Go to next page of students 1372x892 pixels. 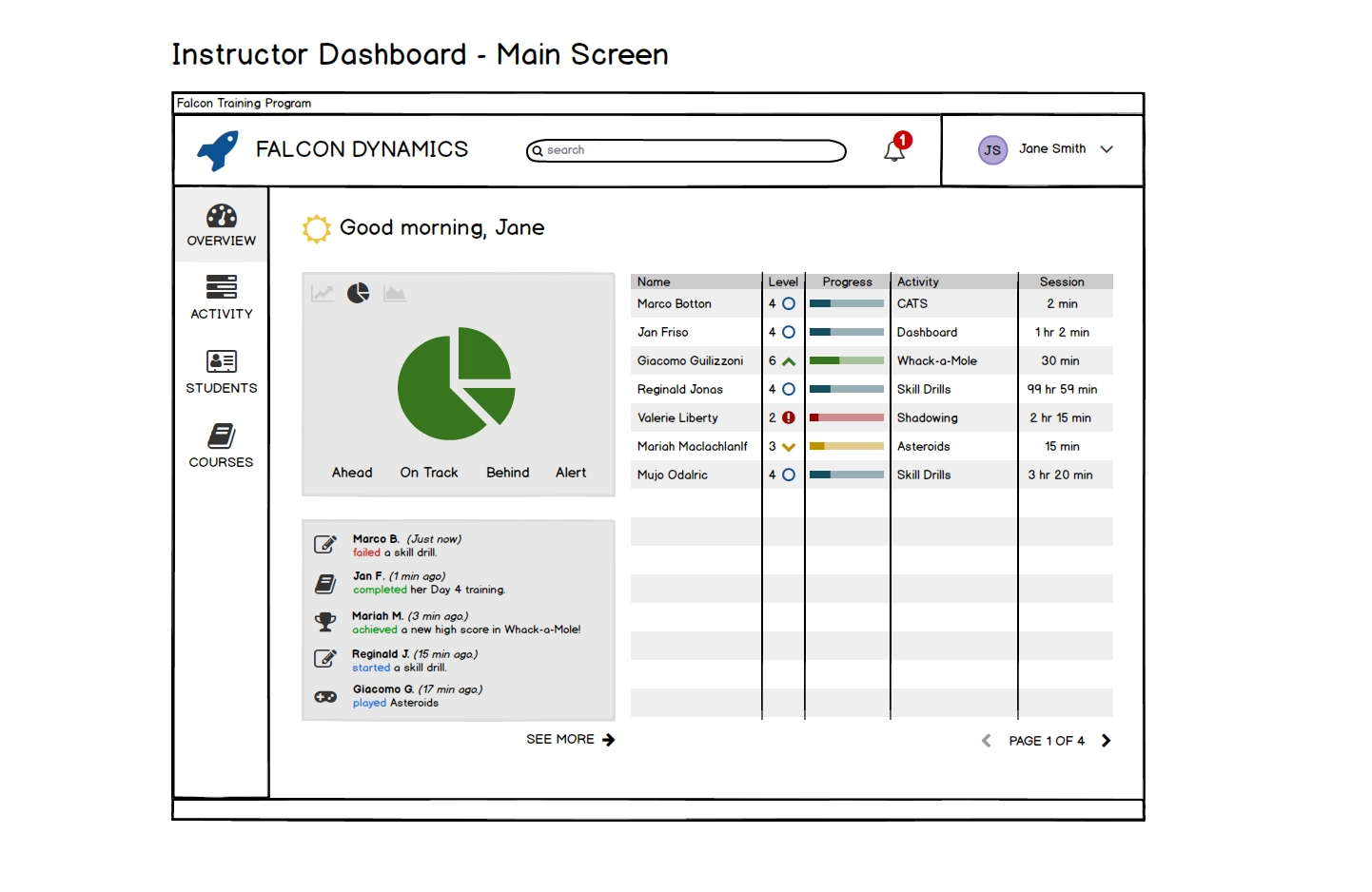(x=1106, y=741)
